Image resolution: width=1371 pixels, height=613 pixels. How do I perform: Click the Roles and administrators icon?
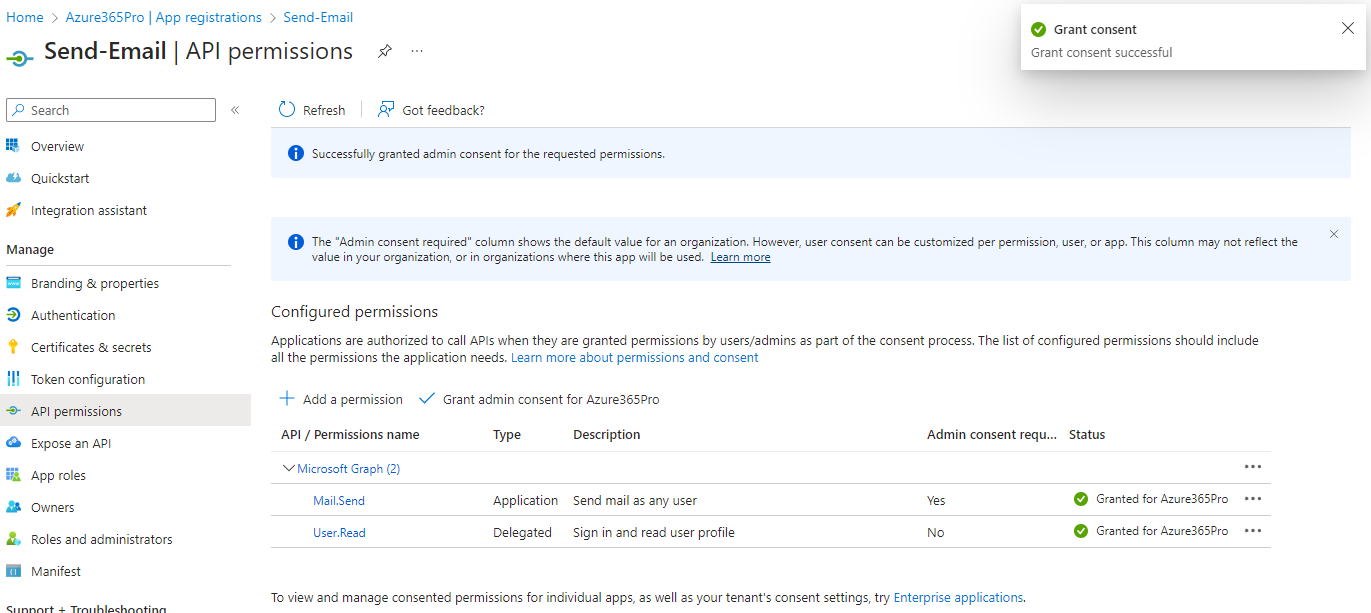(13, 539)
